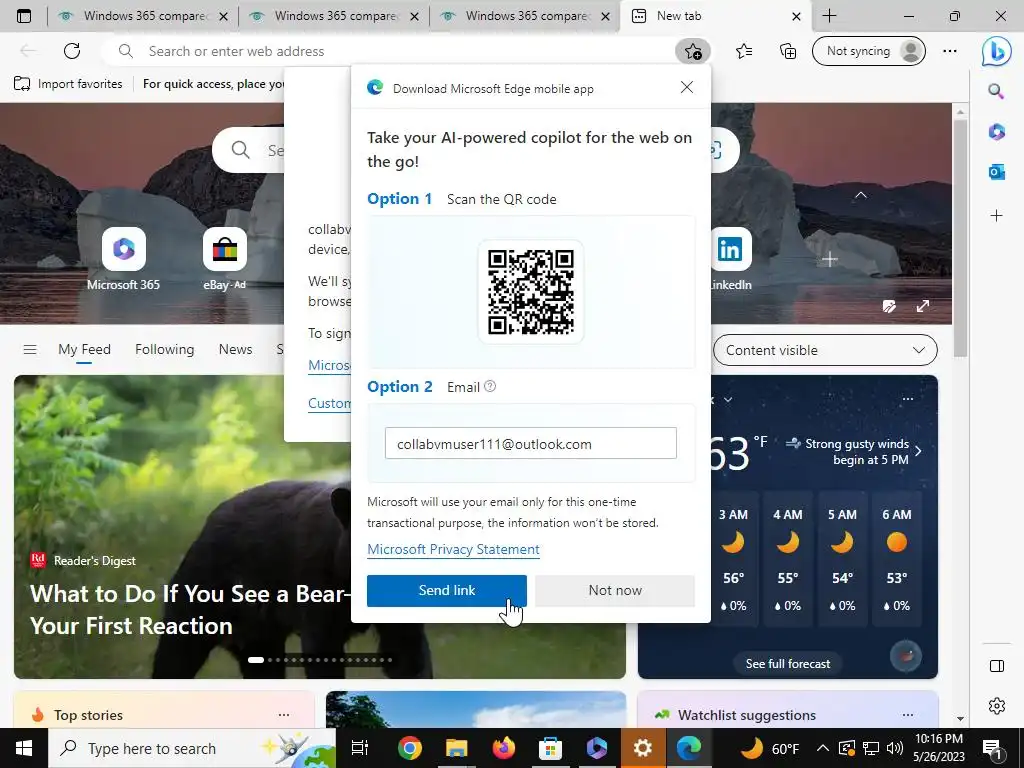Collapse the quick links chevron
1024x768 pixels.
coord(861,195)
